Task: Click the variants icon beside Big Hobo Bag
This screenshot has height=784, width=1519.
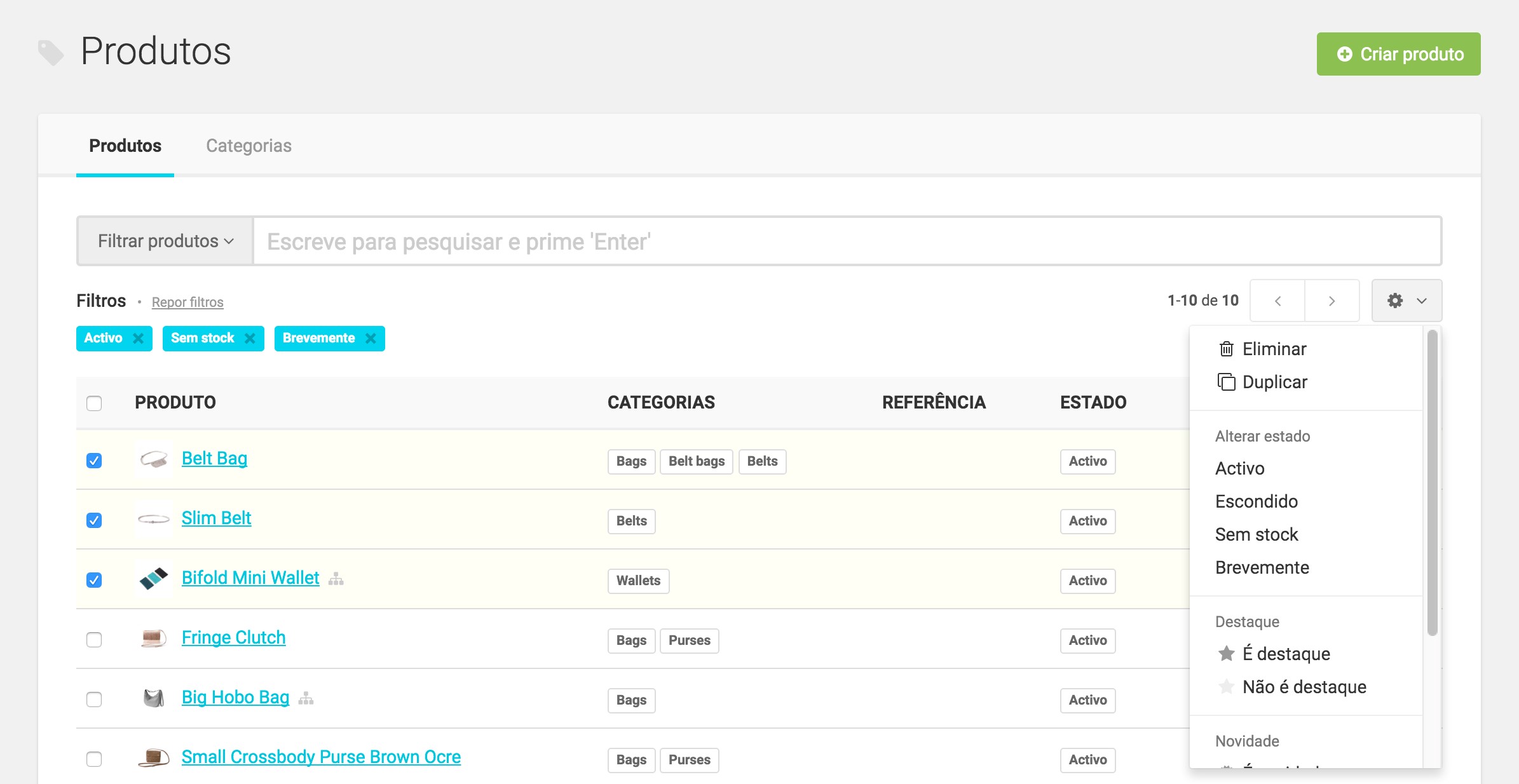Action: (x=306, y=698)
